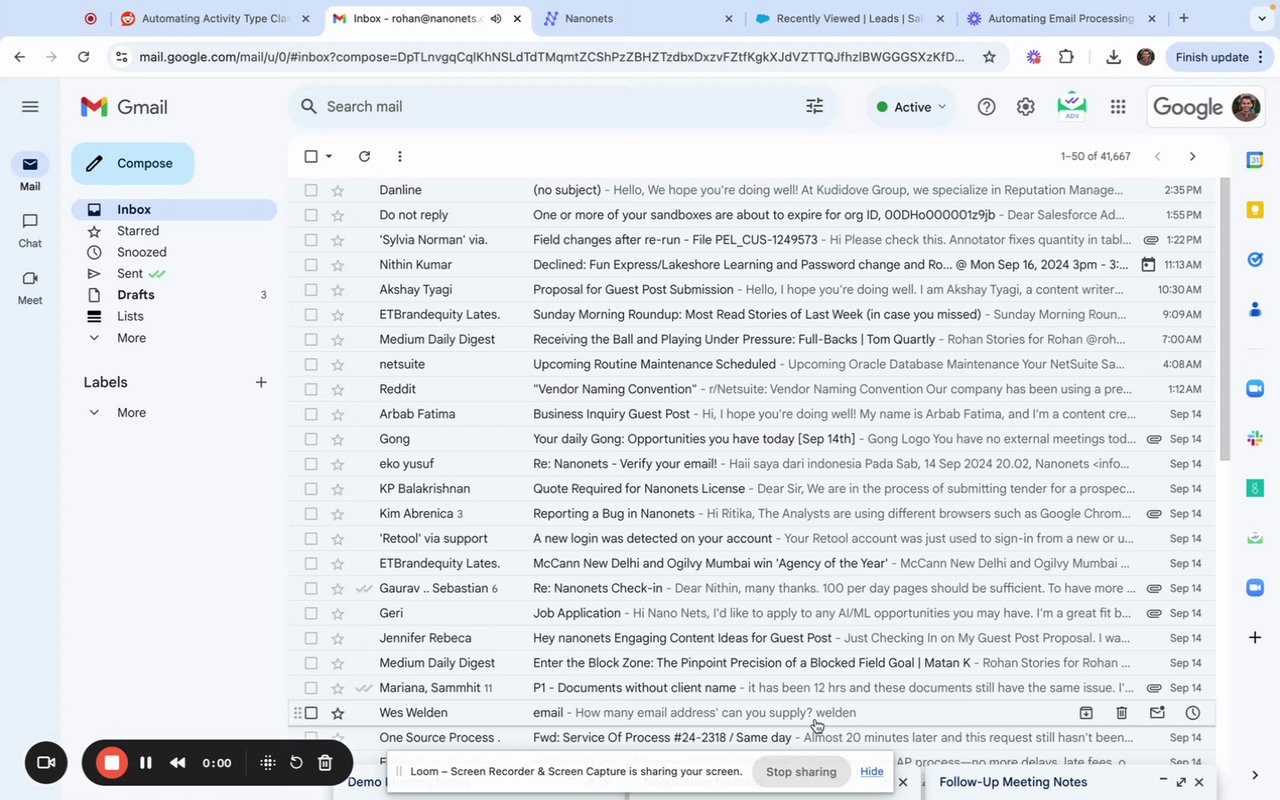This screenshot has height=800, width=1280.
Task: Open the Akshay Tyagi Proposal email
Action: [x=752, y=290]
